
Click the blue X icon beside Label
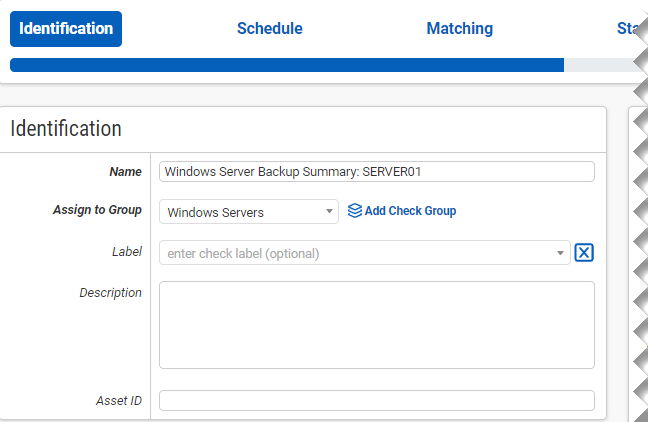585,253
